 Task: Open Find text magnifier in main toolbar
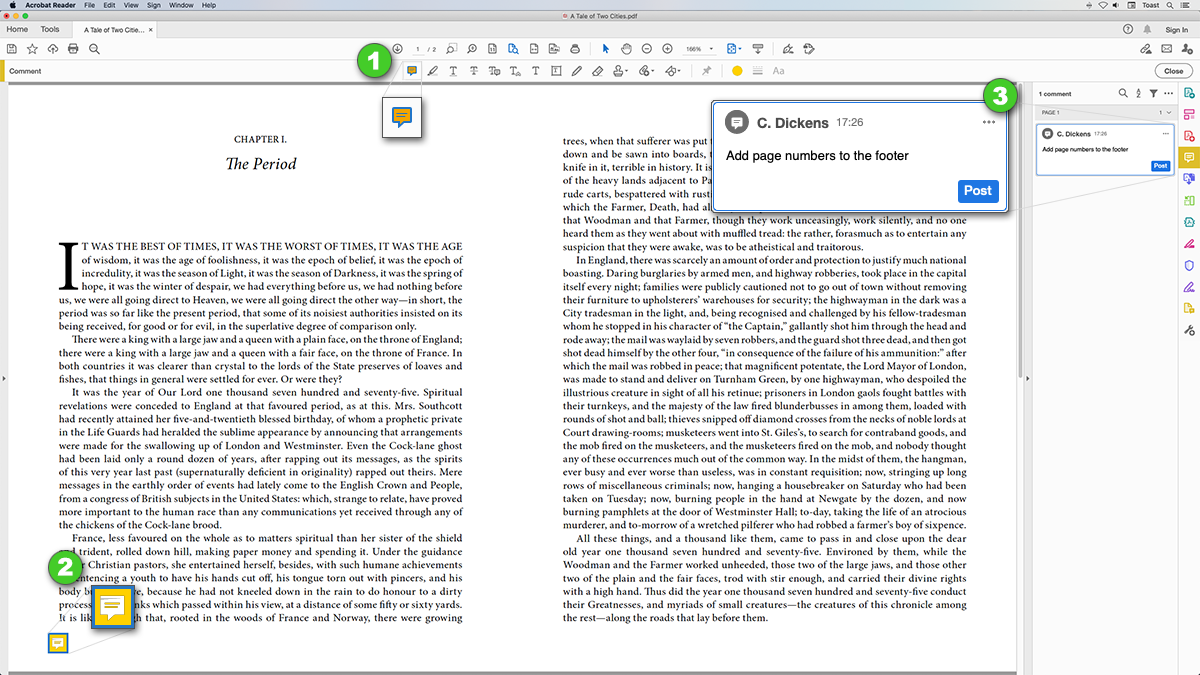tap(94, 48)
